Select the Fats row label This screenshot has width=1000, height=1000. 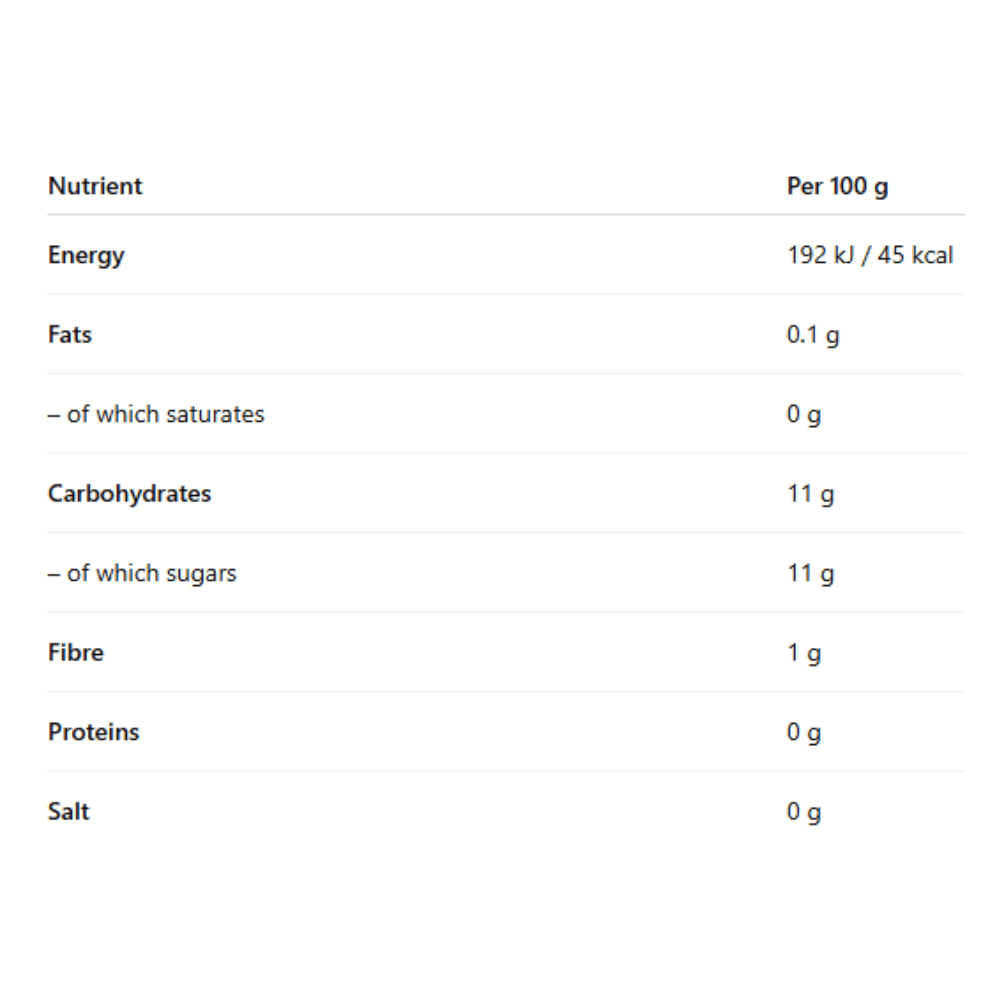70,334
